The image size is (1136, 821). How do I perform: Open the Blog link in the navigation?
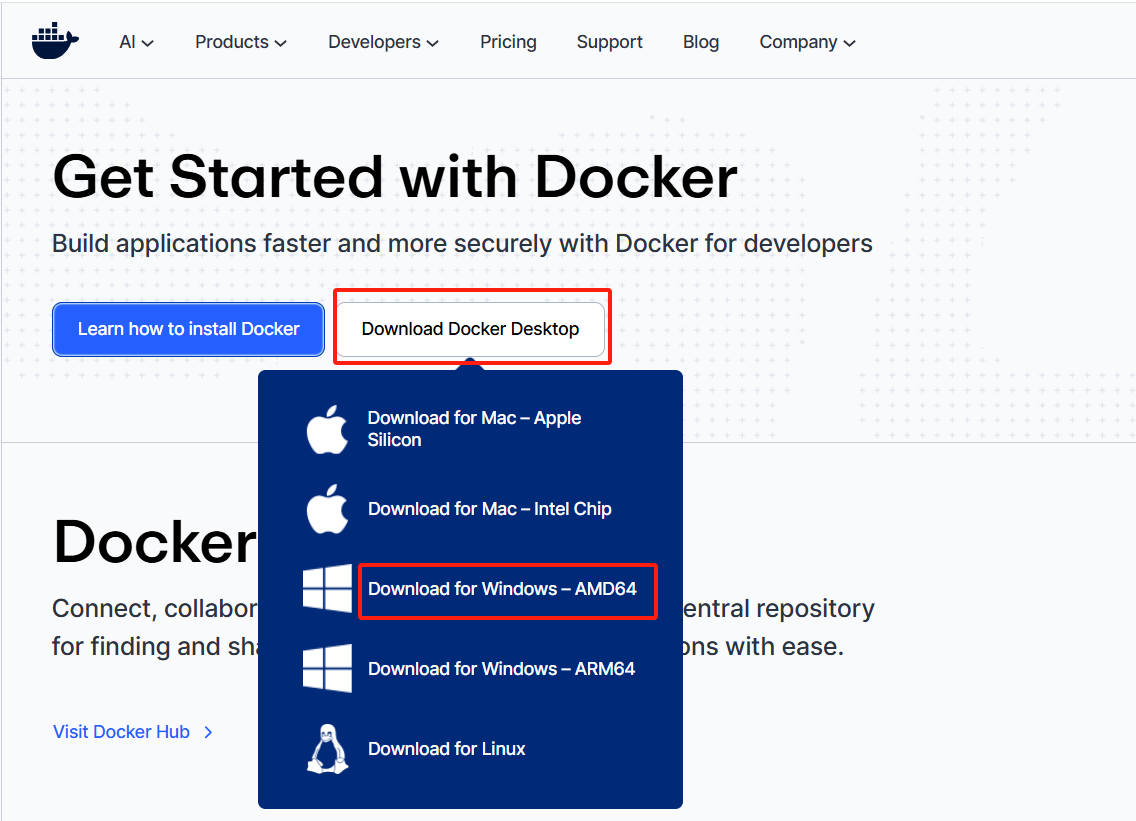[x=701, y=42]
